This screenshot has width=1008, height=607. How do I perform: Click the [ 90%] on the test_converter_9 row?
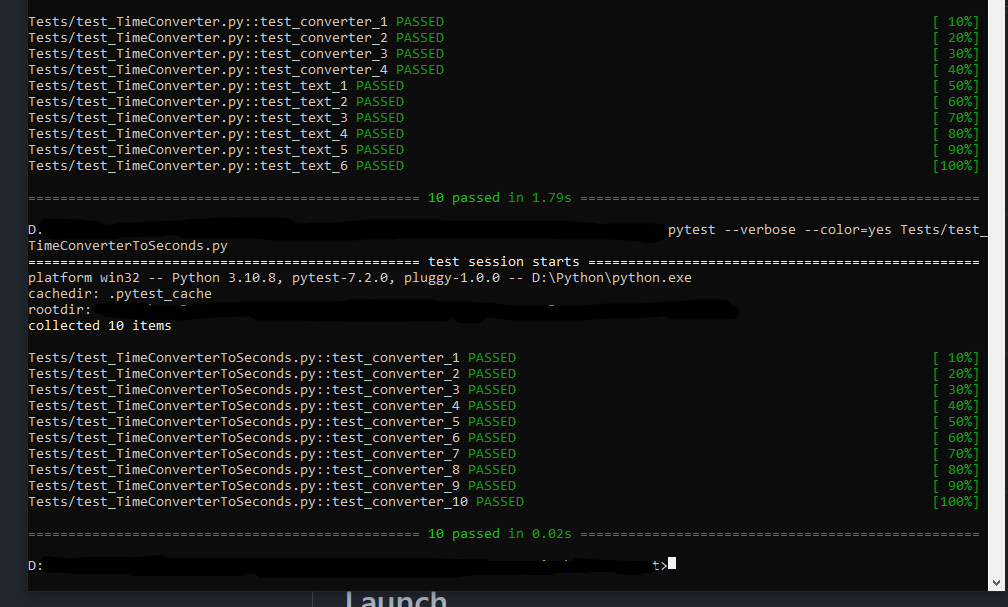[955, 486]
